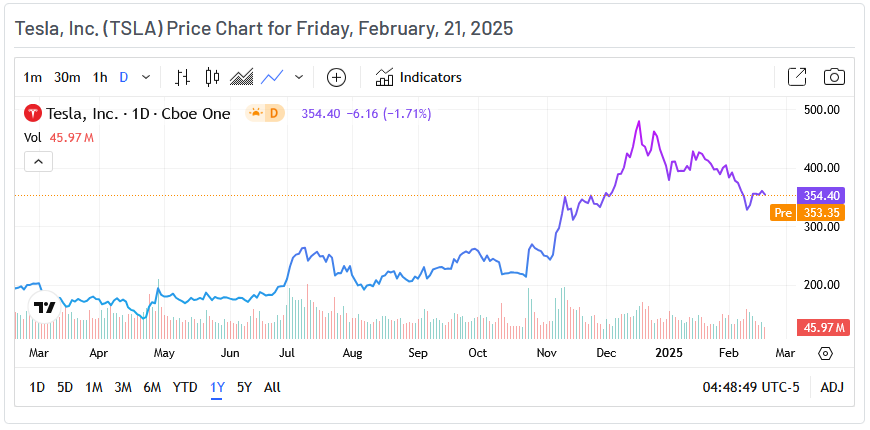Screen dimensions: 870x430
Task: Select the line chart style icon
Action: click(272, 77)
